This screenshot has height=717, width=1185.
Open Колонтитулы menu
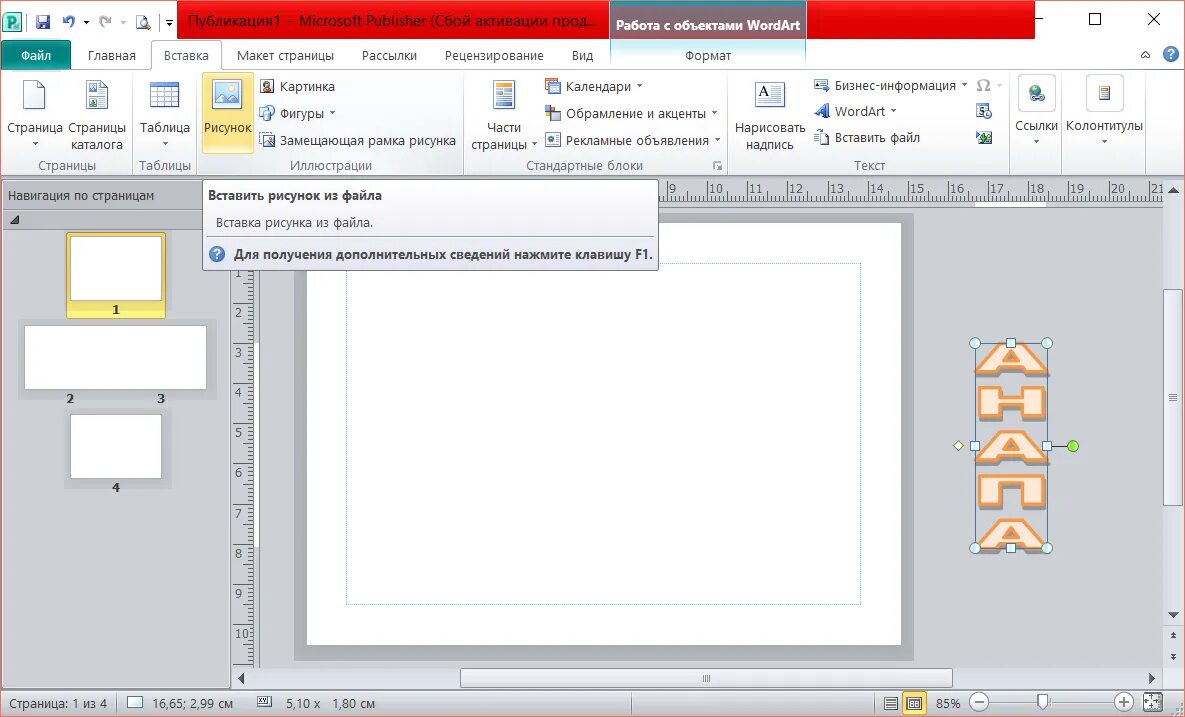point(1103,112)
